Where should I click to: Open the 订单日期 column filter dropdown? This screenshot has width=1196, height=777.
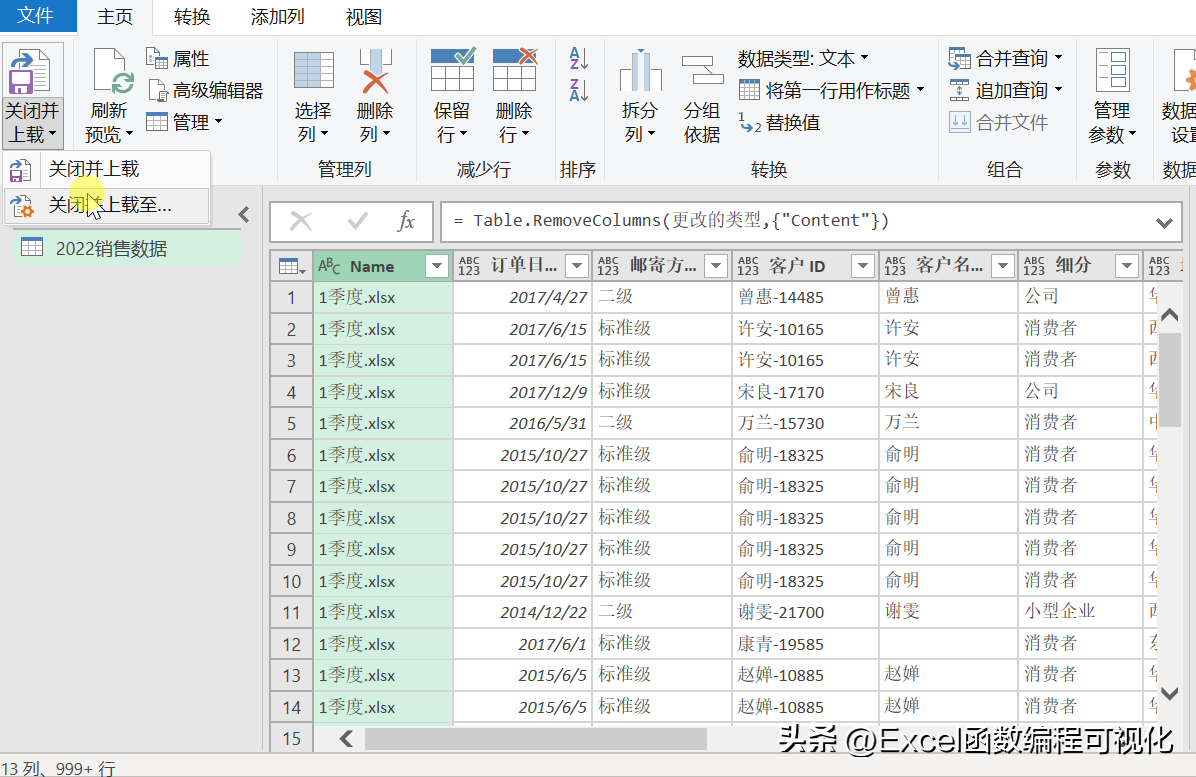coord(577,266)
